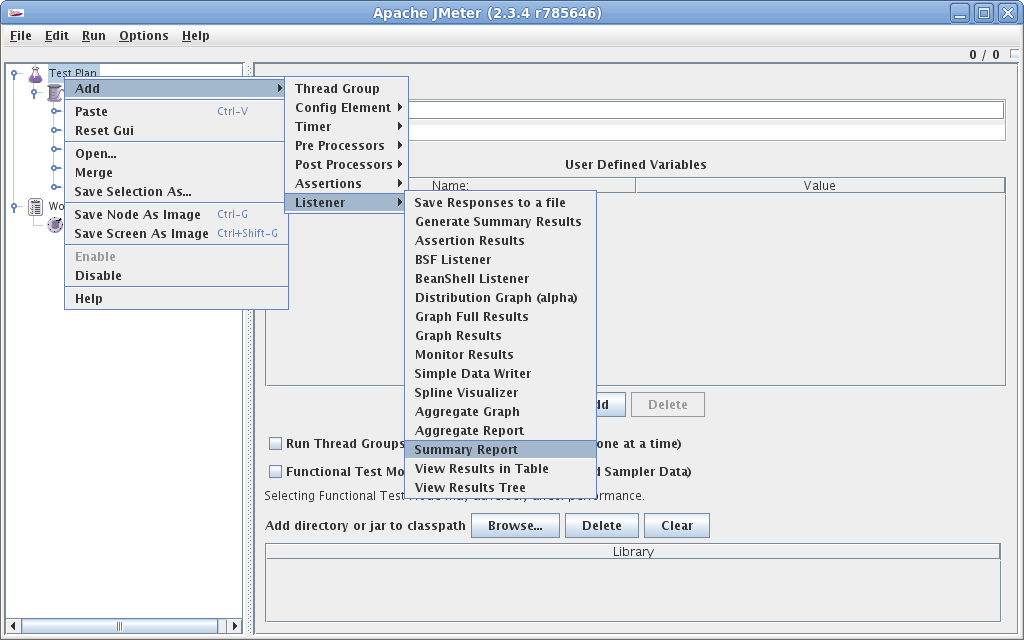This screenshot has height=640, width=1024.
Task: Click the 0 / 0 thread counter
Action: tap(984, 55)
